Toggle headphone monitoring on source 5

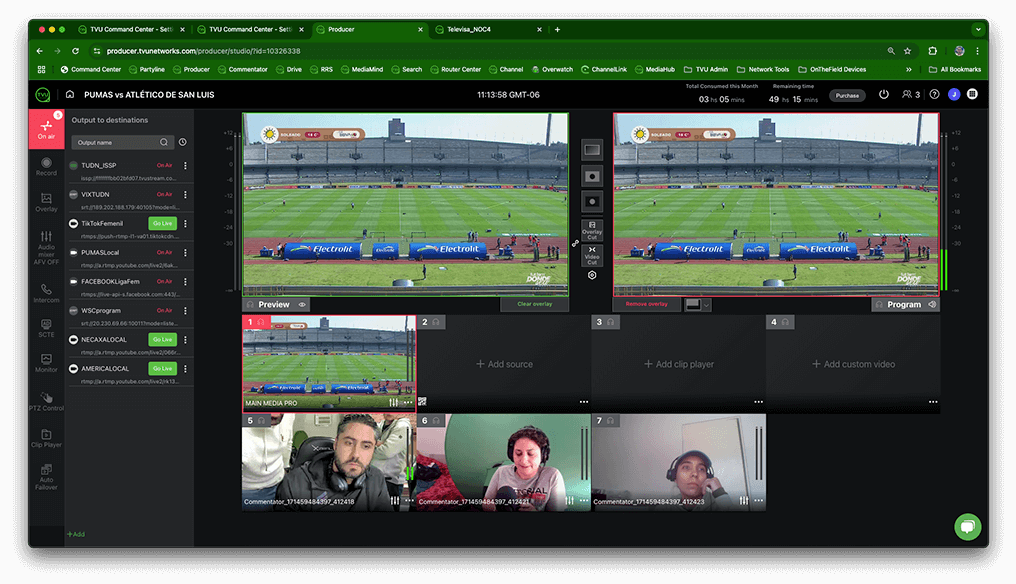click(x=261, y=421)
